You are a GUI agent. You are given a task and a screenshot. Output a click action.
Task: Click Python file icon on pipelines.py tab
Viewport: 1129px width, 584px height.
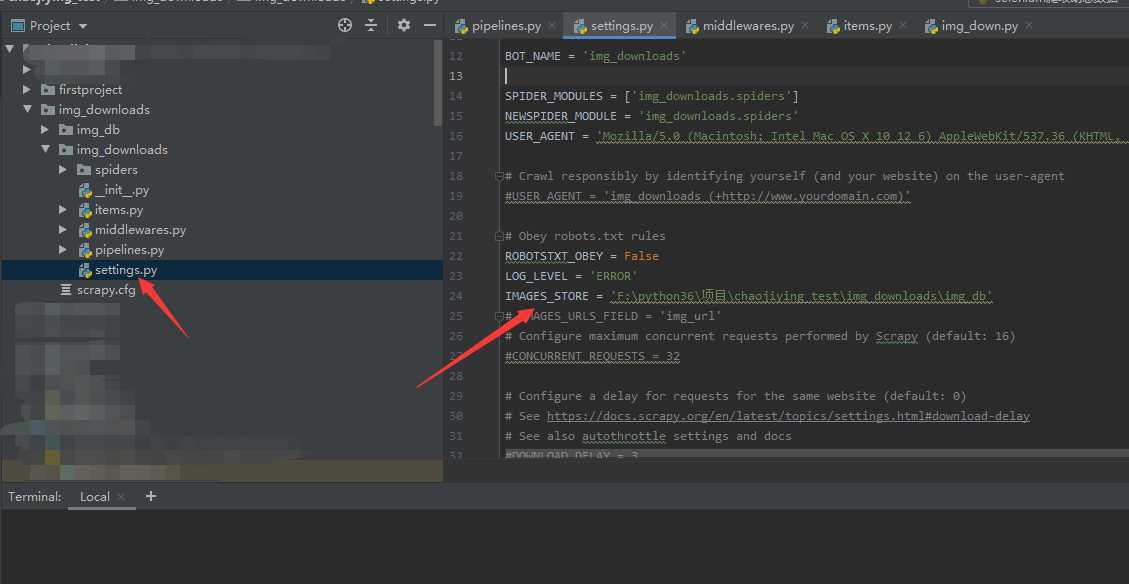(x=462, y=26)
